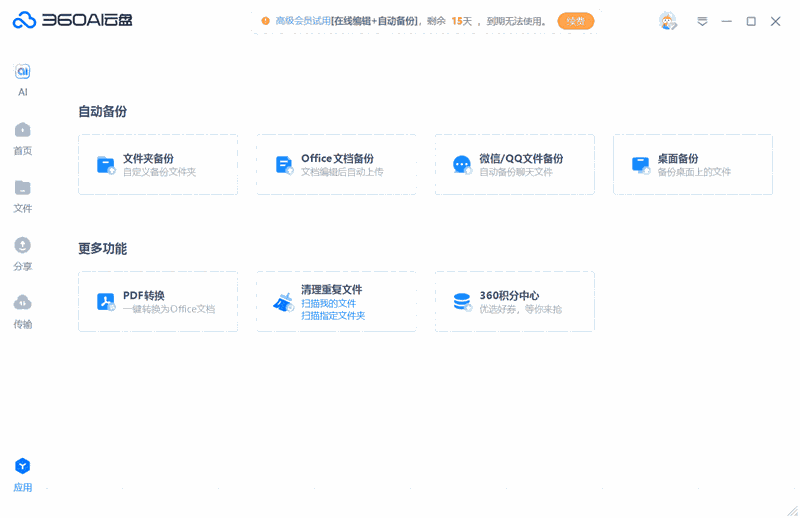800x518 pixels.
Task: Click the 更多功能 section heading
Action: pyautogui.click(x=103, y=249)
